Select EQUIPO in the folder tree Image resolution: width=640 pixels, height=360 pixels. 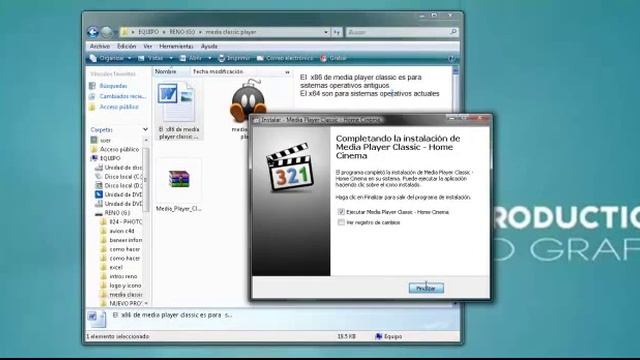pos(106,158)
